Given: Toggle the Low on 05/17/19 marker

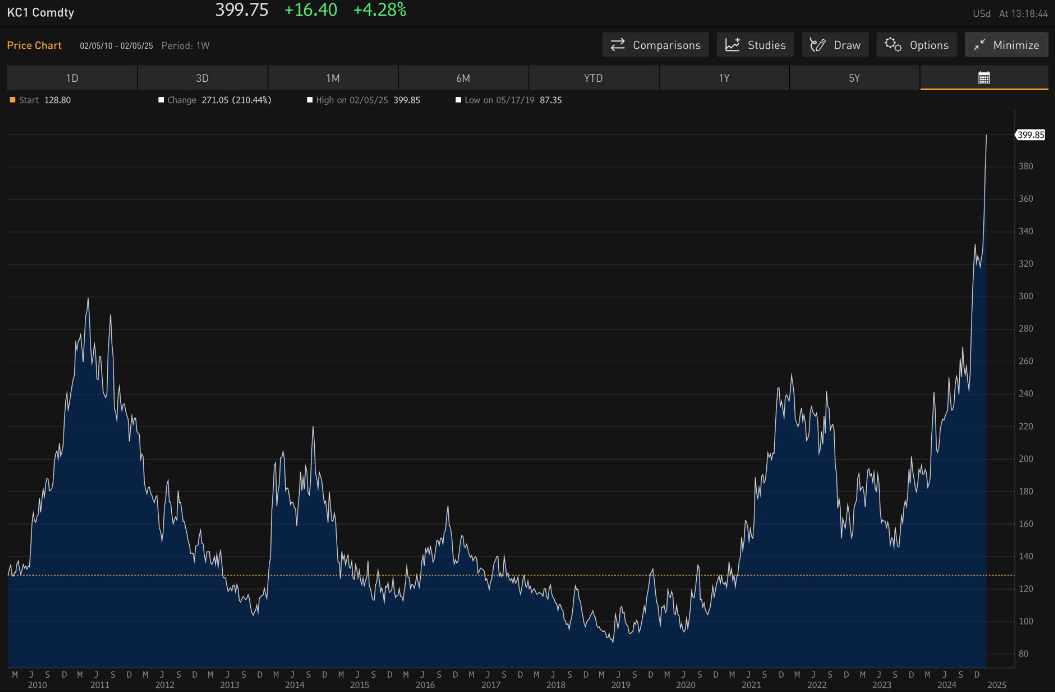Looking at the screenshot, I should pos(458,100).
